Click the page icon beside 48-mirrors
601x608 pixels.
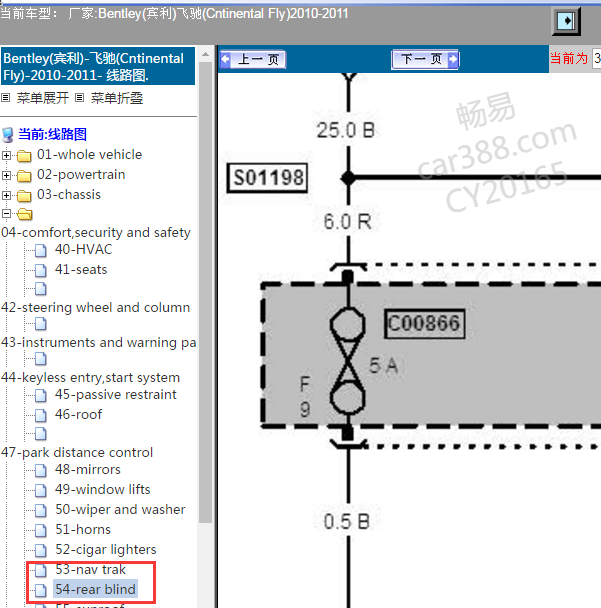pyautogui.click(x=41, y=470)
